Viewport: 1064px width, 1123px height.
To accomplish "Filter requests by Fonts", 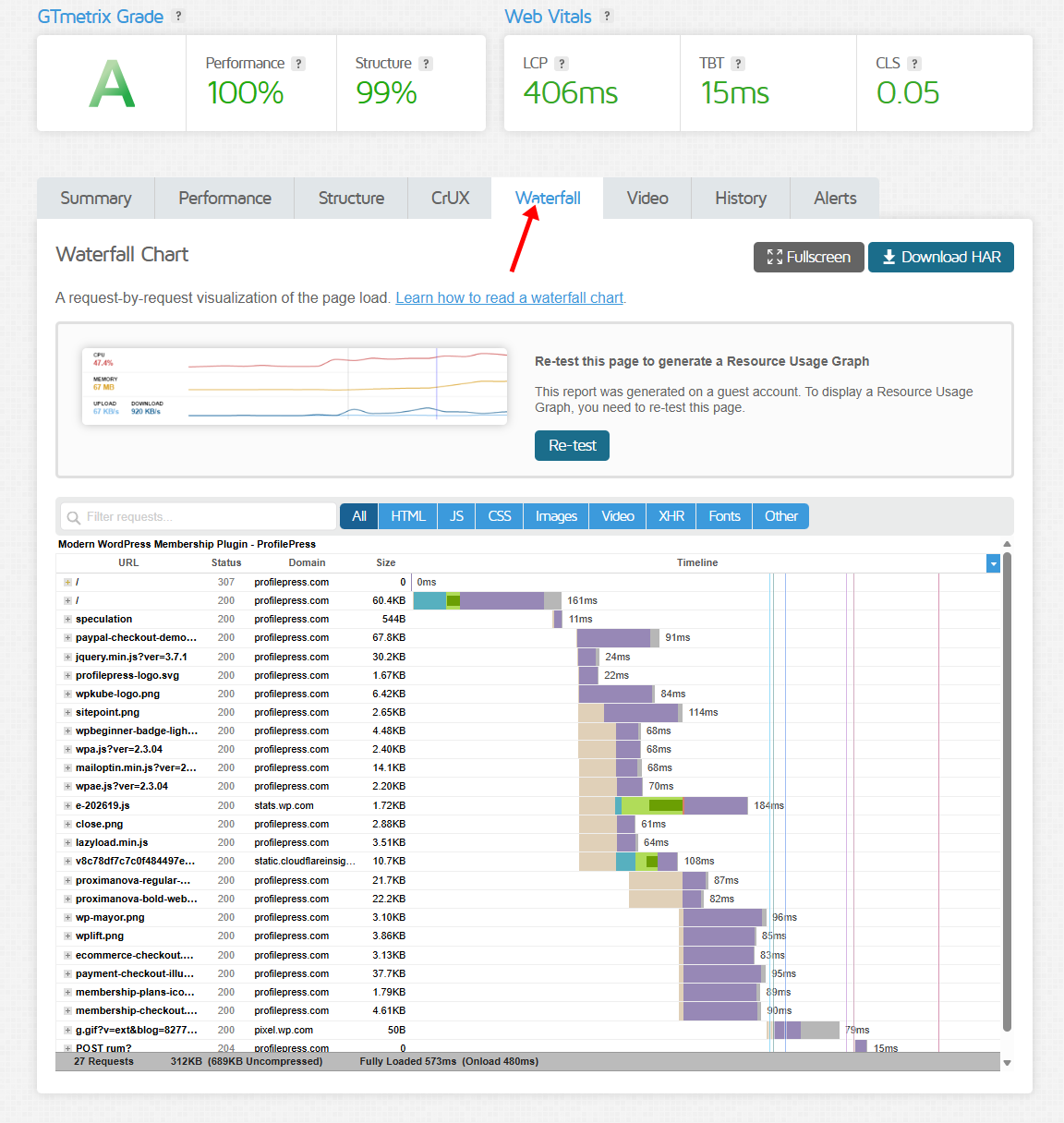I will pyautogui.click(x=725, y=516).
